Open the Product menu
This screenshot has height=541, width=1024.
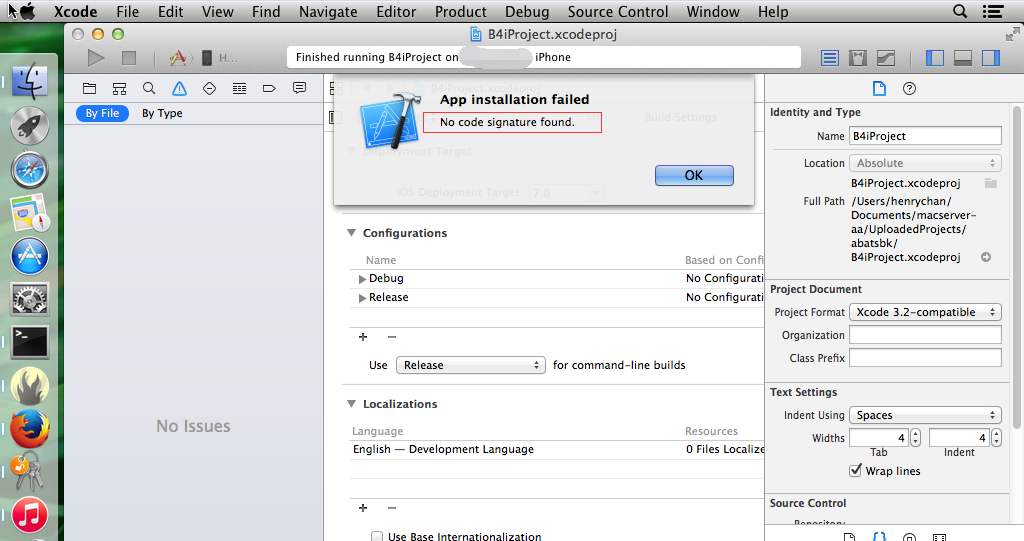point(461,12)
